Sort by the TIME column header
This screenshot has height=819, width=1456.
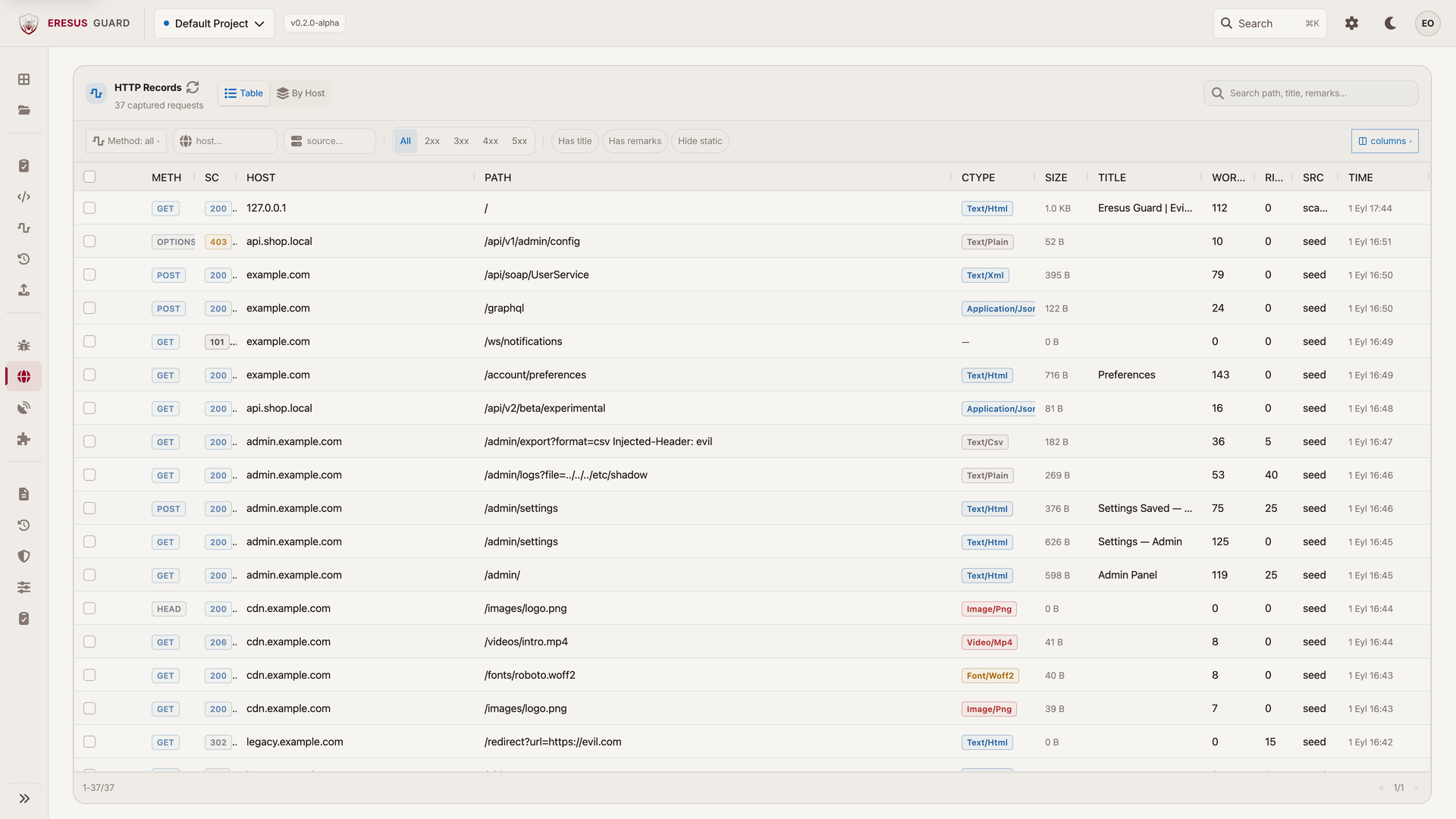coord(1360,177)
